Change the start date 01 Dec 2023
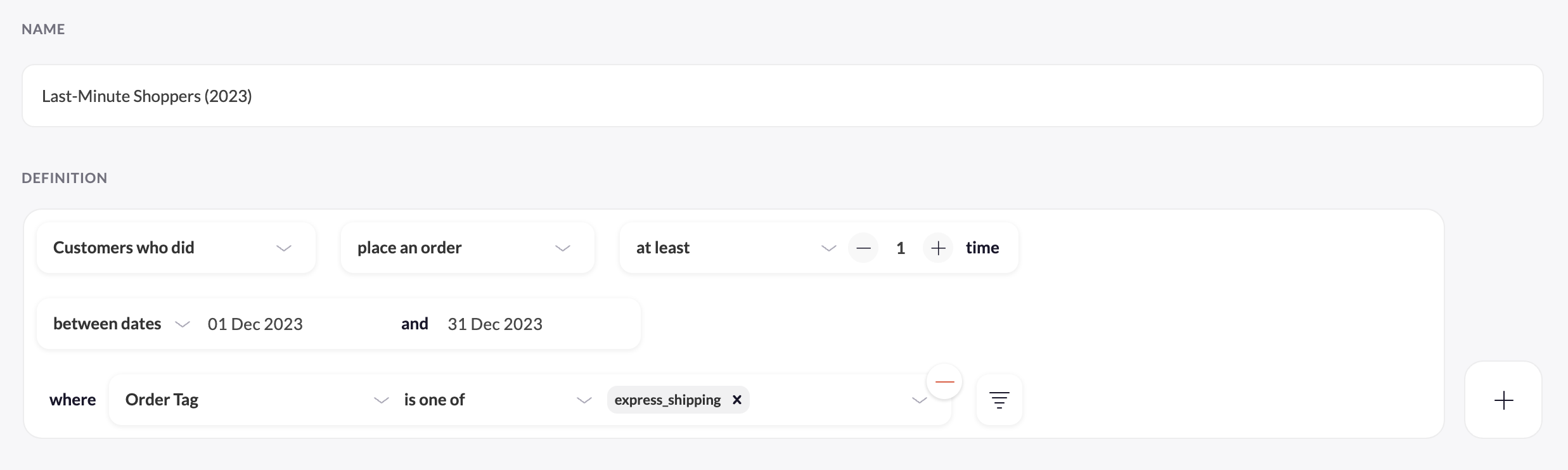The height and width of the screenshot is (470, 1568). 255,324
